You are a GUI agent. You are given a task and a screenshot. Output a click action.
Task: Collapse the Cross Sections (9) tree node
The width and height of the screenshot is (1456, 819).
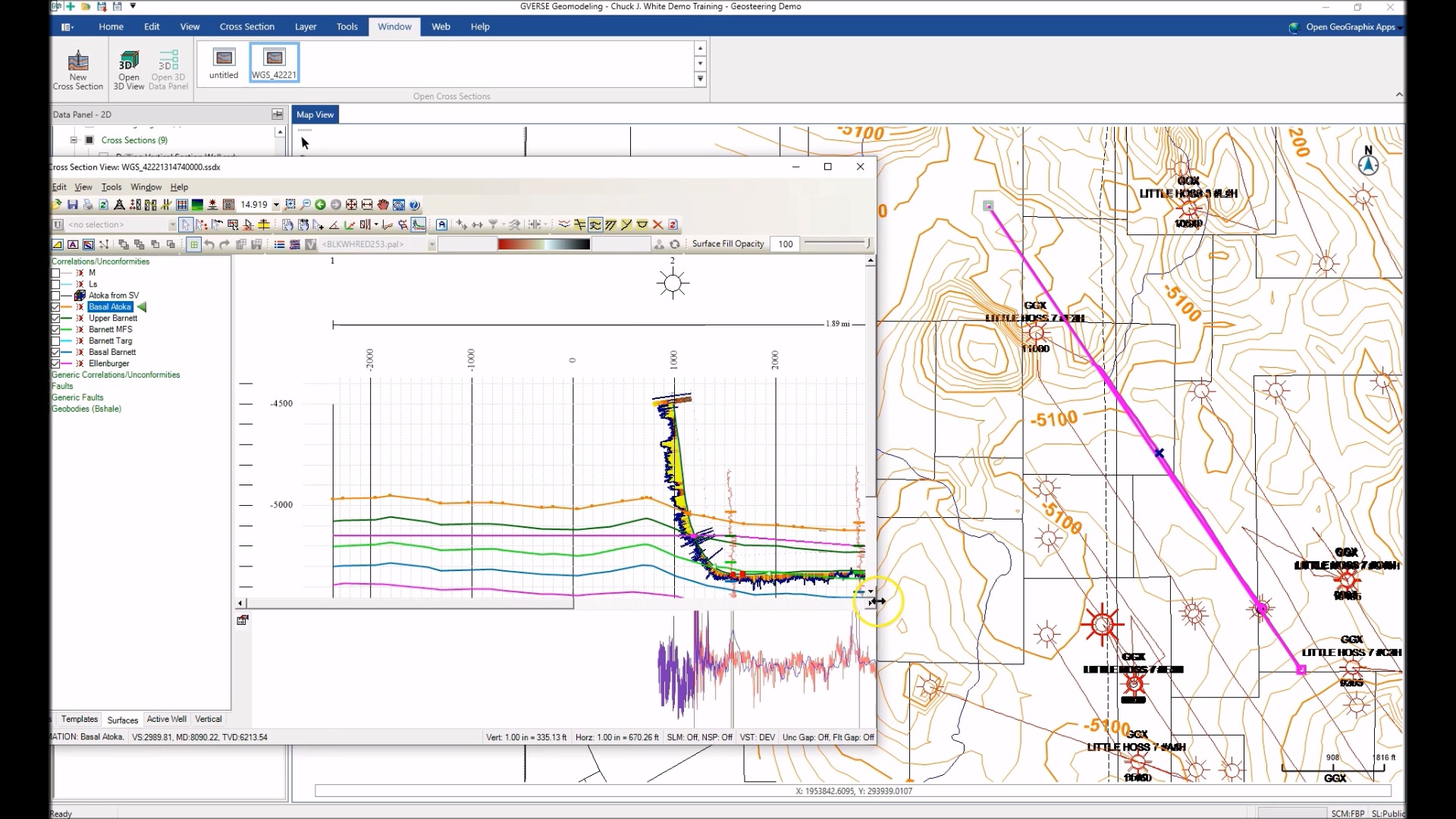[x=74, y=140]
